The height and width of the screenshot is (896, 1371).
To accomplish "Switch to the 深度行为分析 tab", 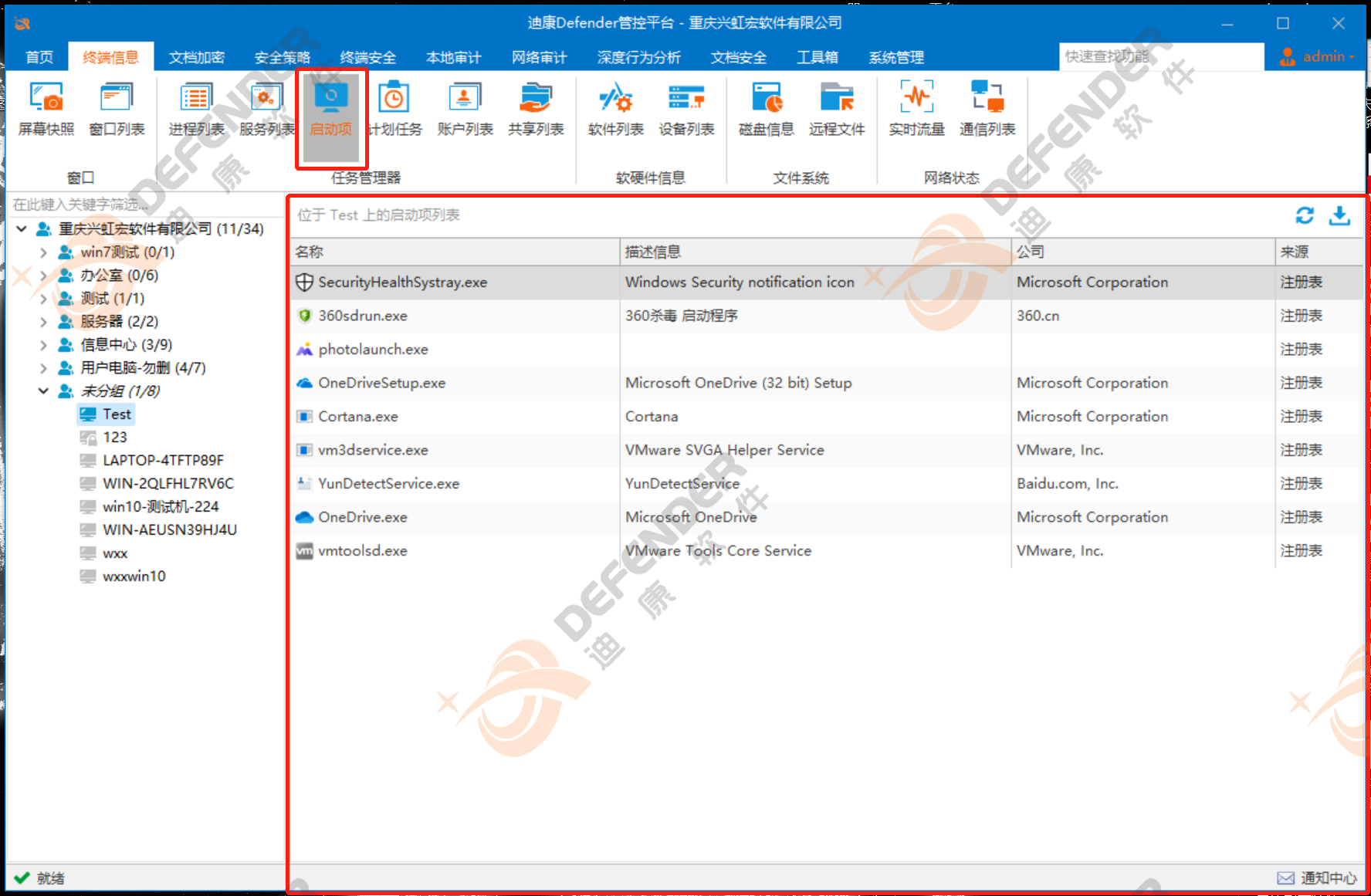I will (x=639, y=57).
